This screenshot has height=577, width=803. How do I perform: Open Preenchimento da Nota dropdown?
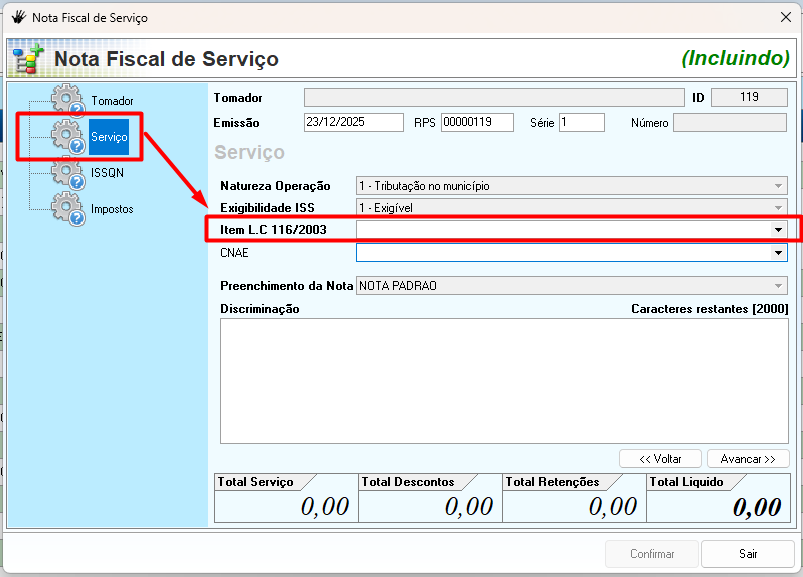pos(777,286)
